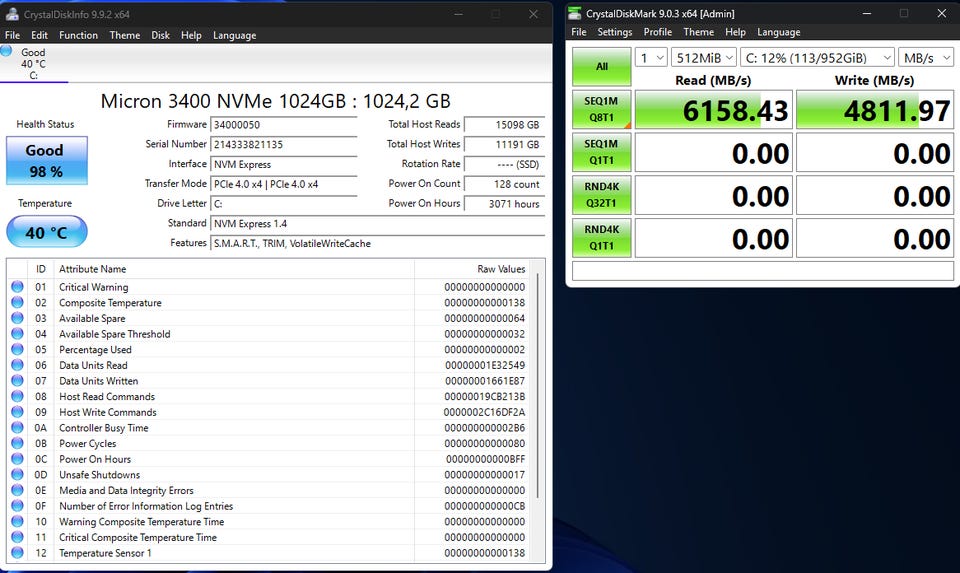Click the Serial Number field

pyautogui.click(x=283, y=144)
